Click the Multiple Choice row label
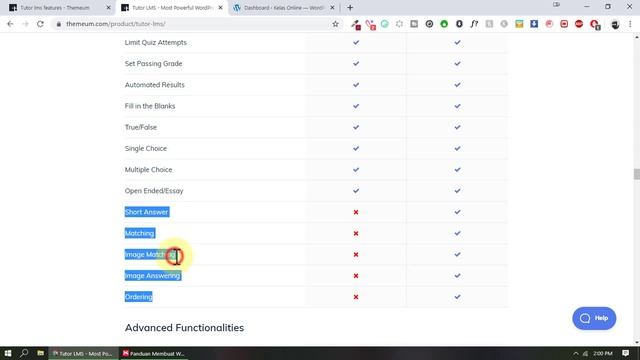Image resolution: width=640 pixels, height=360 pixels. 149,170
